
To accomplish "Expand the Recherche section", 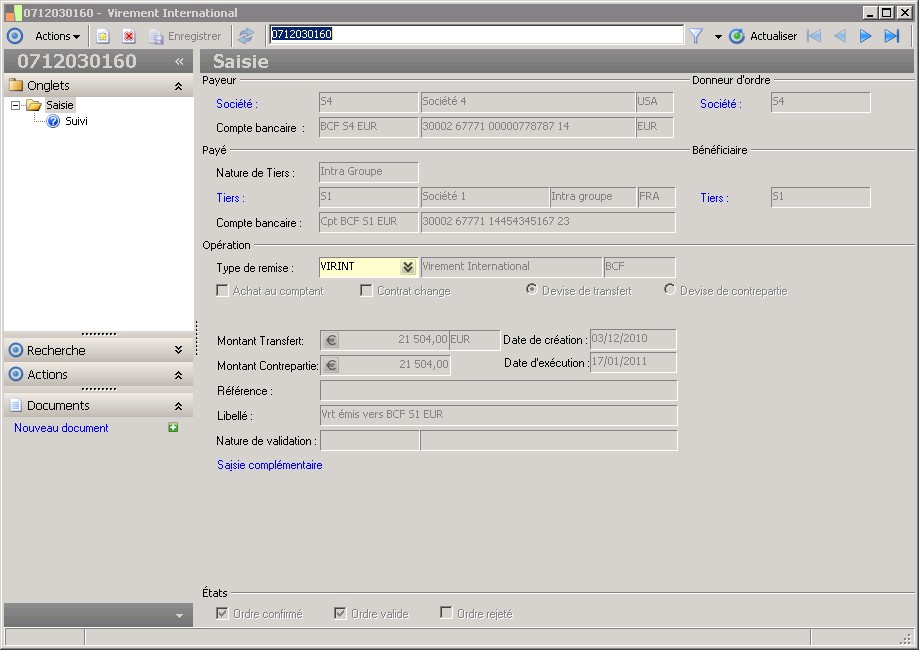I will click(178, 350).
